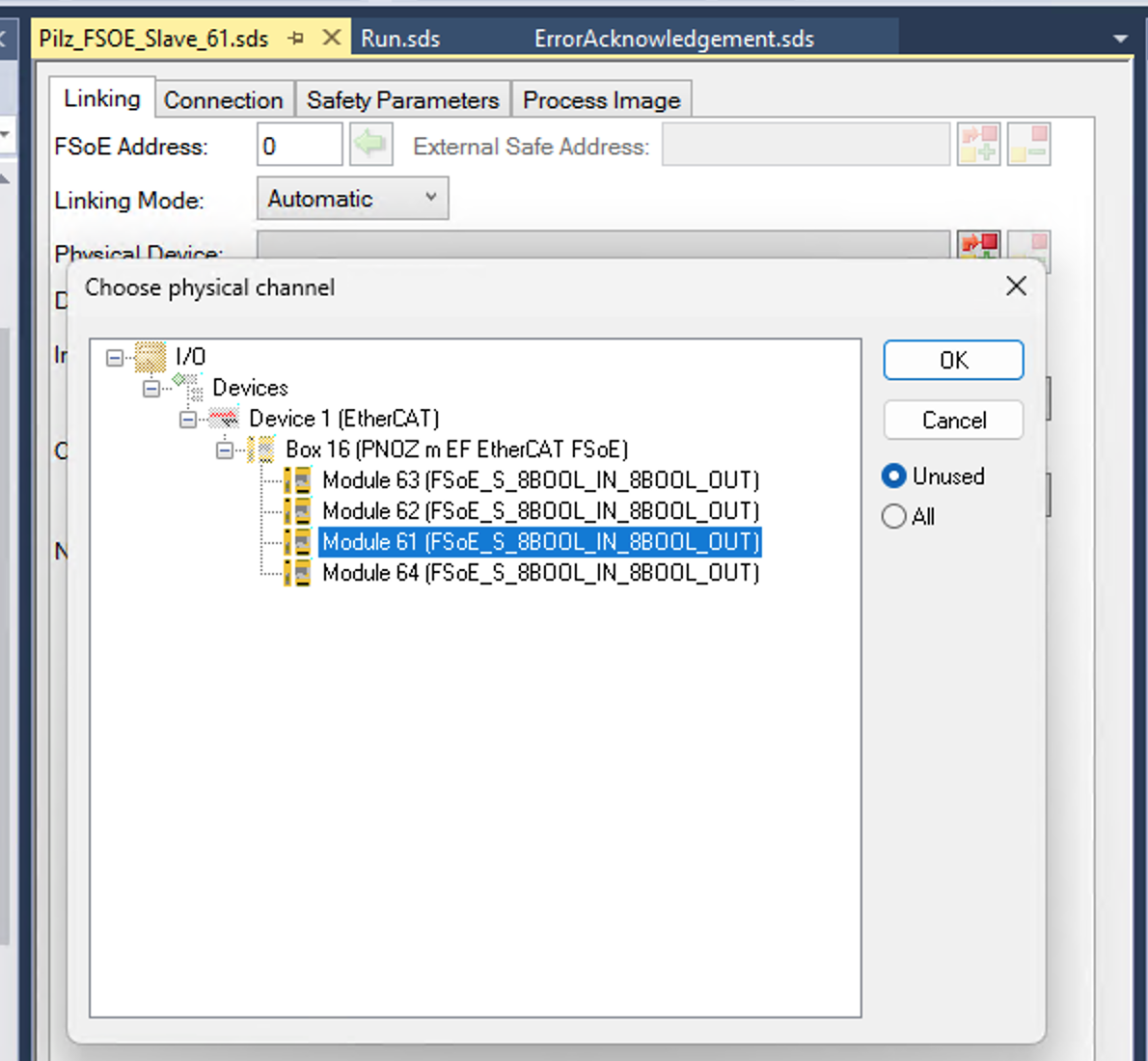1148x1061 pixels.
Task: Select the Device 1 (EtherCAT) row
Action: [x=344, y=419]
